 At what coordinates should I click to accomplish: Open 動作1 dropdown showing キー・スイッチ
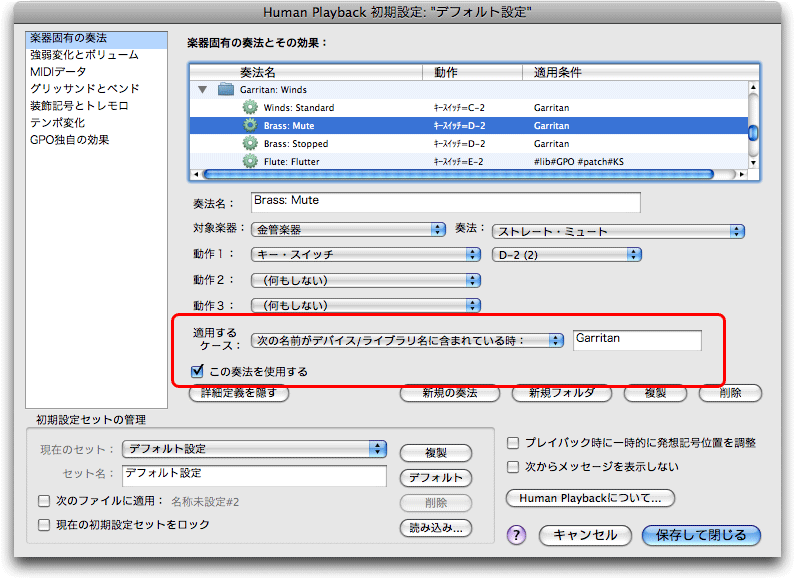tap(366, 254)
